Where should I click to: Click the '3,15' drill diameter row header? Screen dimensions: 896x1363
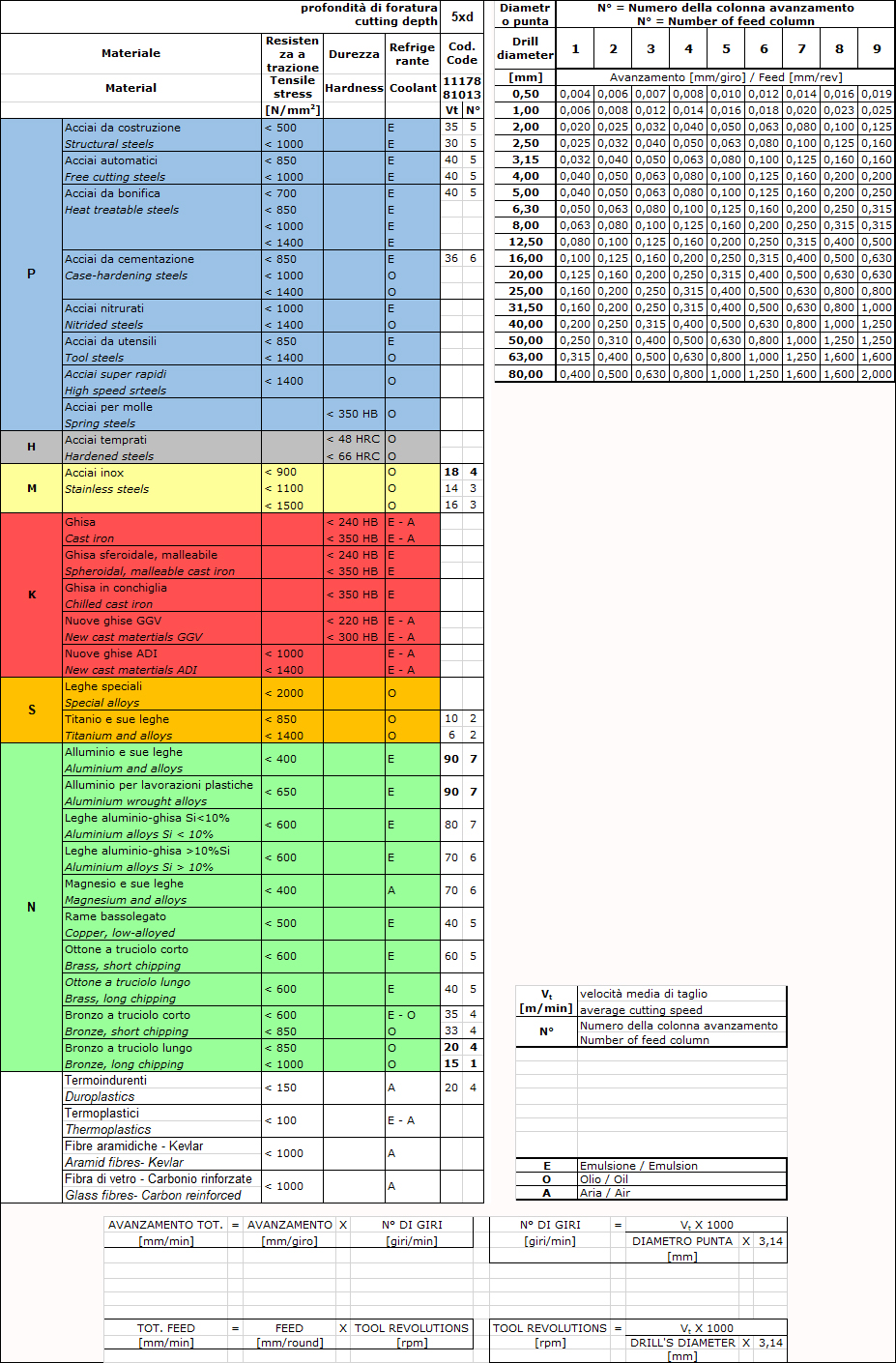coord(526,160)
